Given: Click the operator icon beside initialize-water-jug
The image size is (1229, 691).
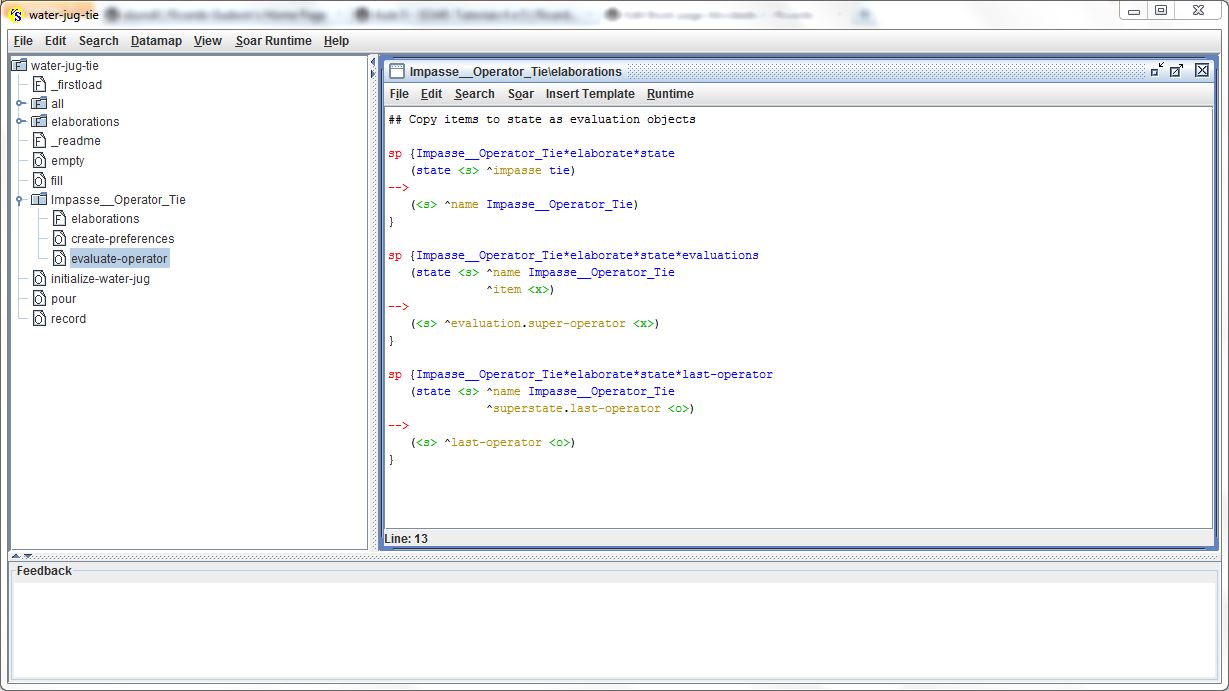Looking at the screenshot, I should coord(39,279).
